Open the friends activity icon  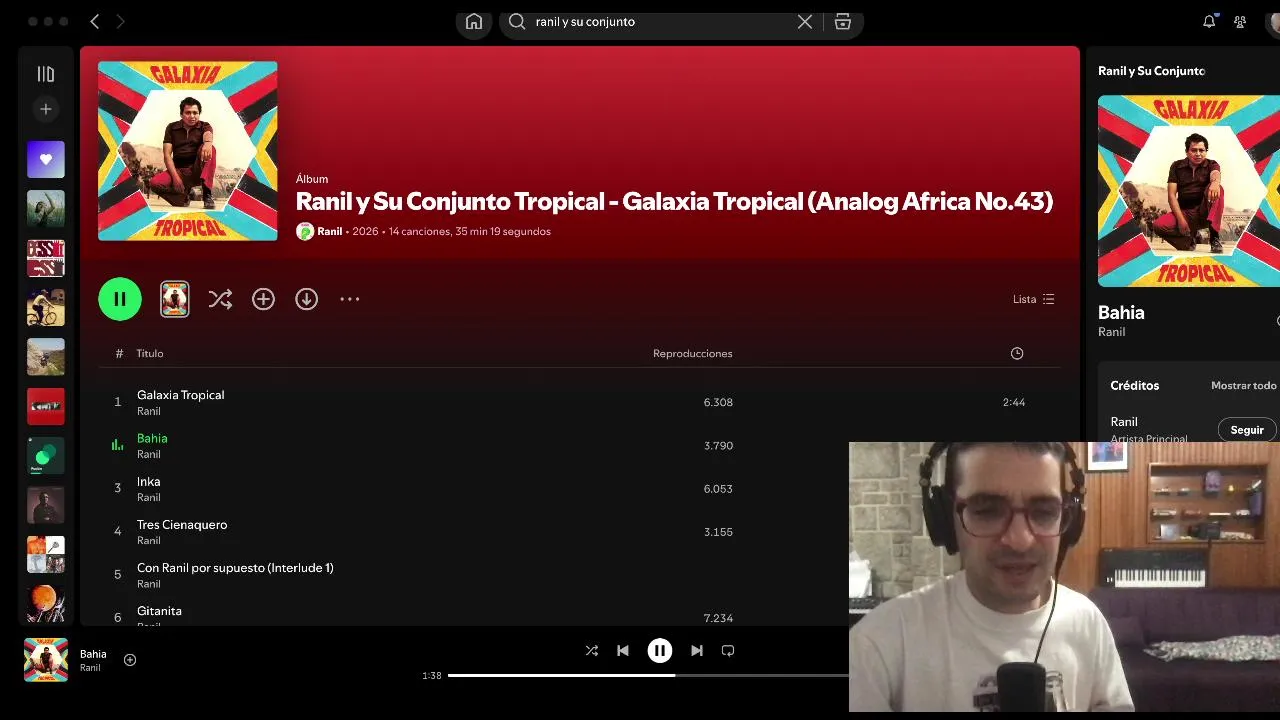1240,21
